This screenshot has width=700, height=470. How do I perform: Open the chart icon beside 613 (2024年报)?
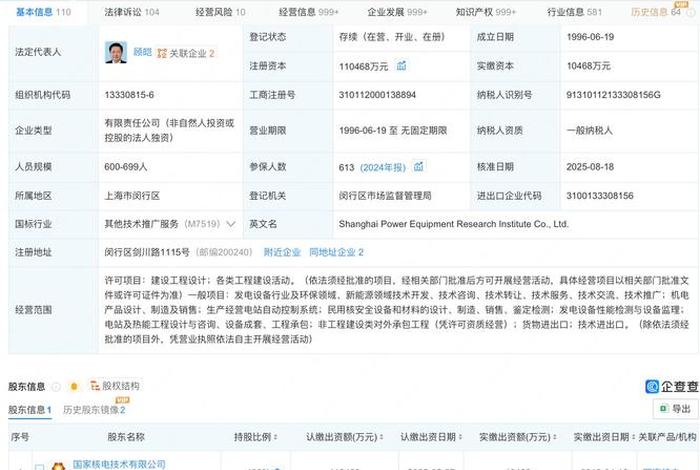418,166
